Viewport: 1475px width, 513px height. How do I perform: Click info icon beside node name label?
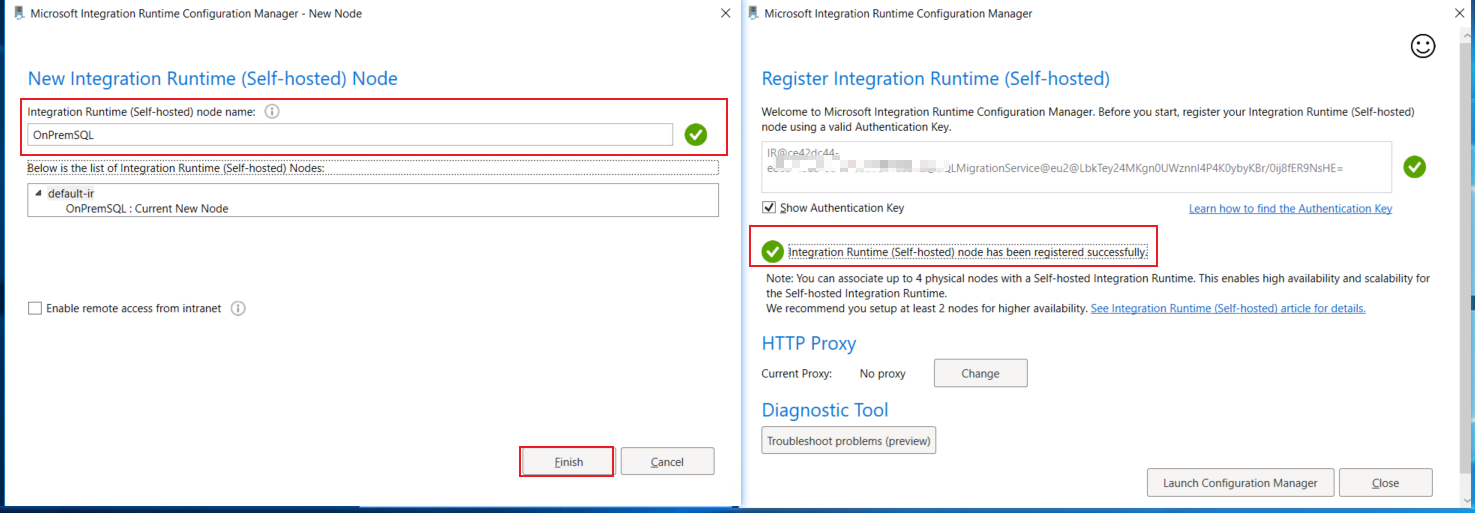pos(272,112)
